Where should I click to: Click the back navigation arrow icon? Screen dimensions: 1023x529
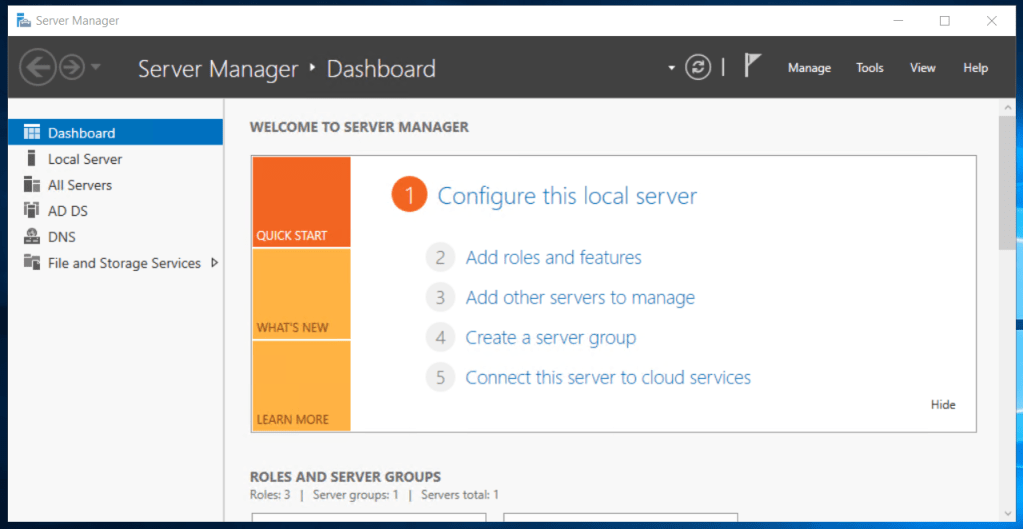pyautogui.click(x=37, y=67)
